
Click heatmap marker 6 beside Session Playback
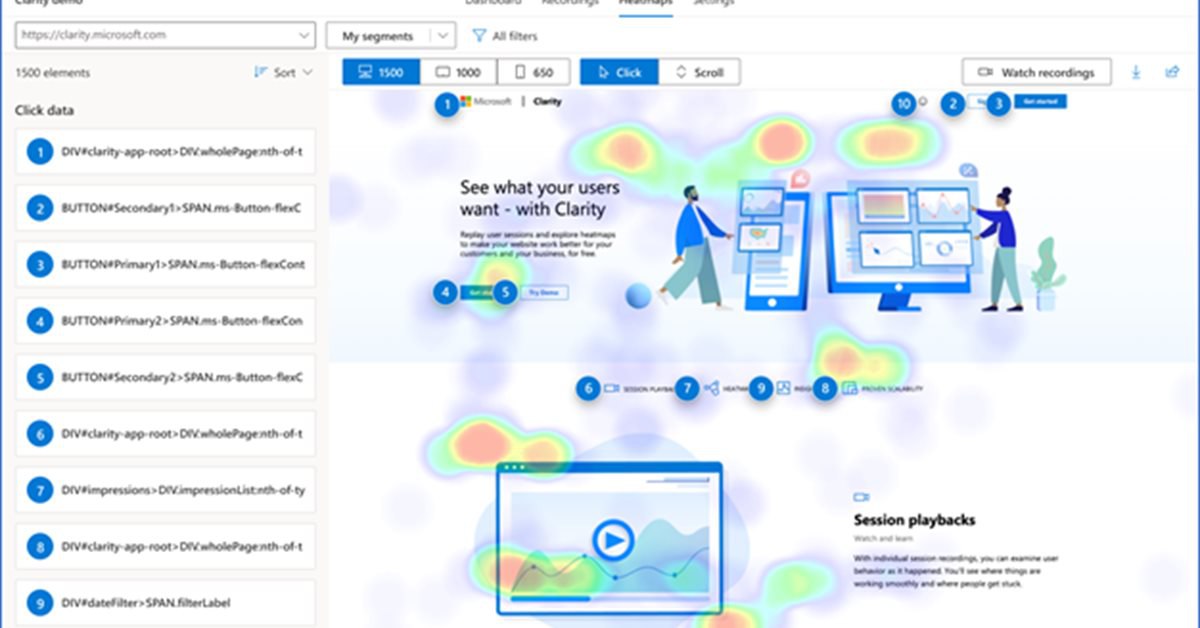point(589,388)
